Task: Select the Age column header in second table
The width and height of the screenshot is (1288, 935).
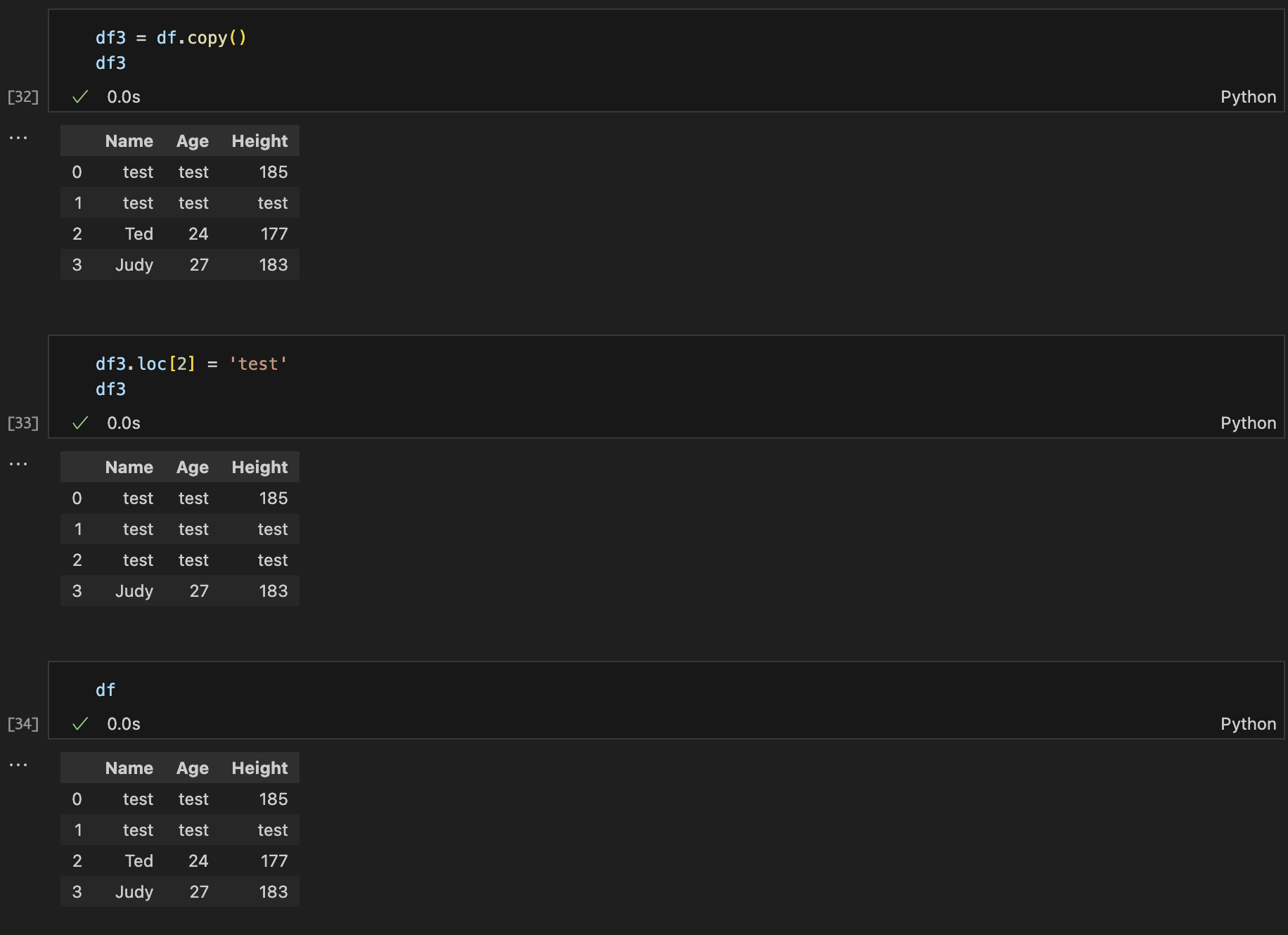Action: click(192, 467)
